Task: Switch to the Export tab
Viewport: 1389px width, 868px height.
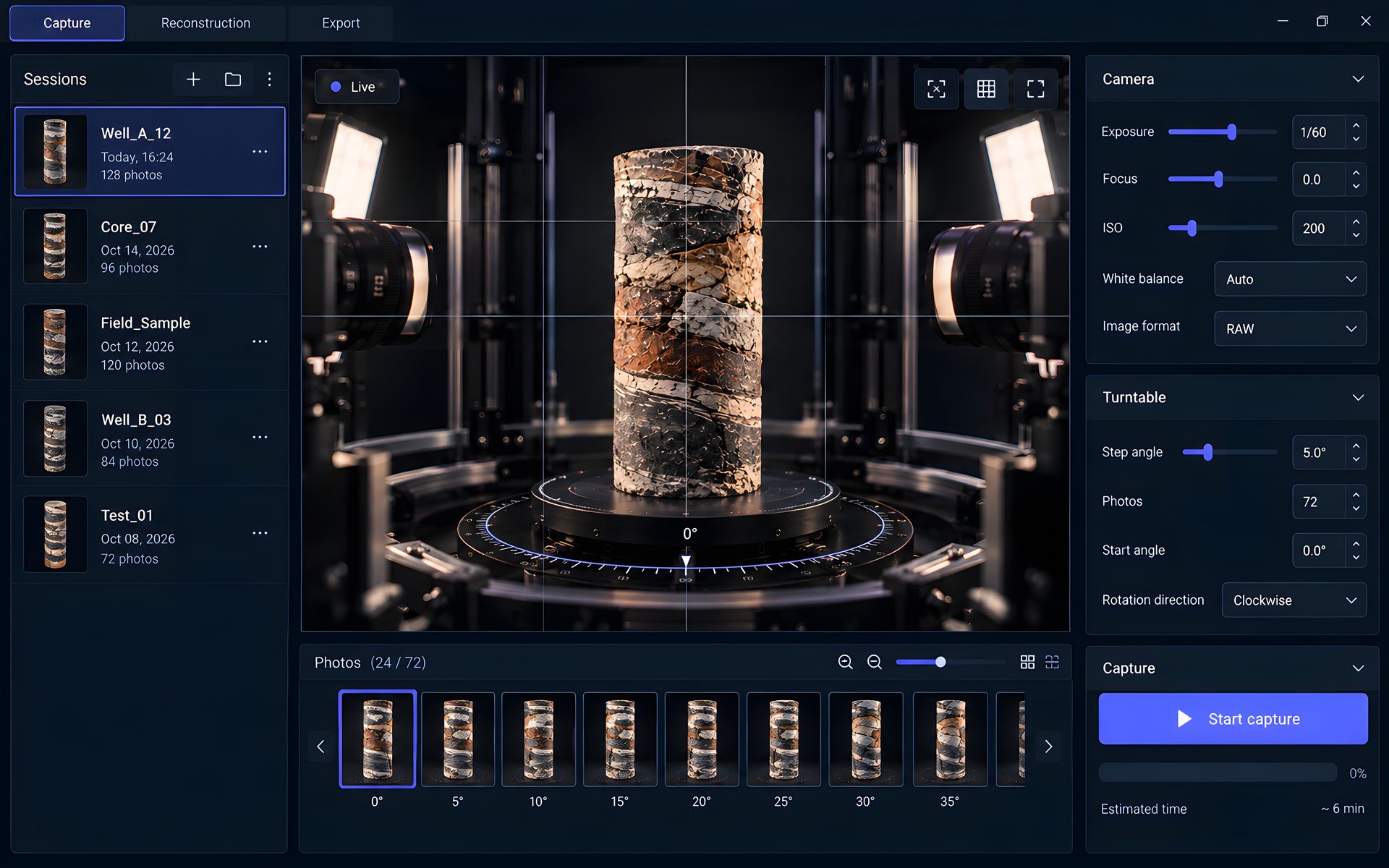Action: pos(341,23)
